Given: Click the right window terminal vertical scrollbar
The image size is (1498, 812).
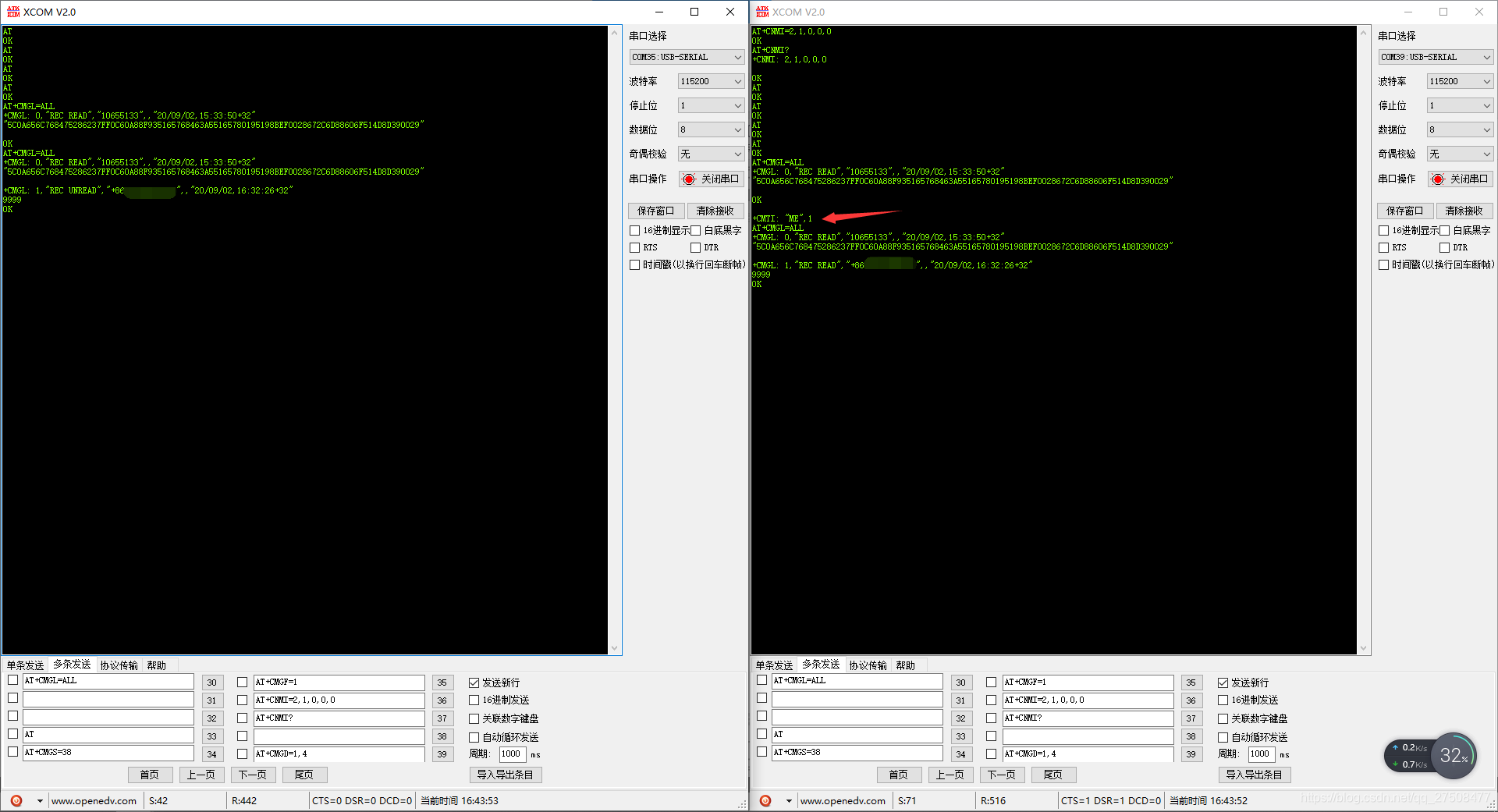Looking at the screenshot, I should point(1364,340).
